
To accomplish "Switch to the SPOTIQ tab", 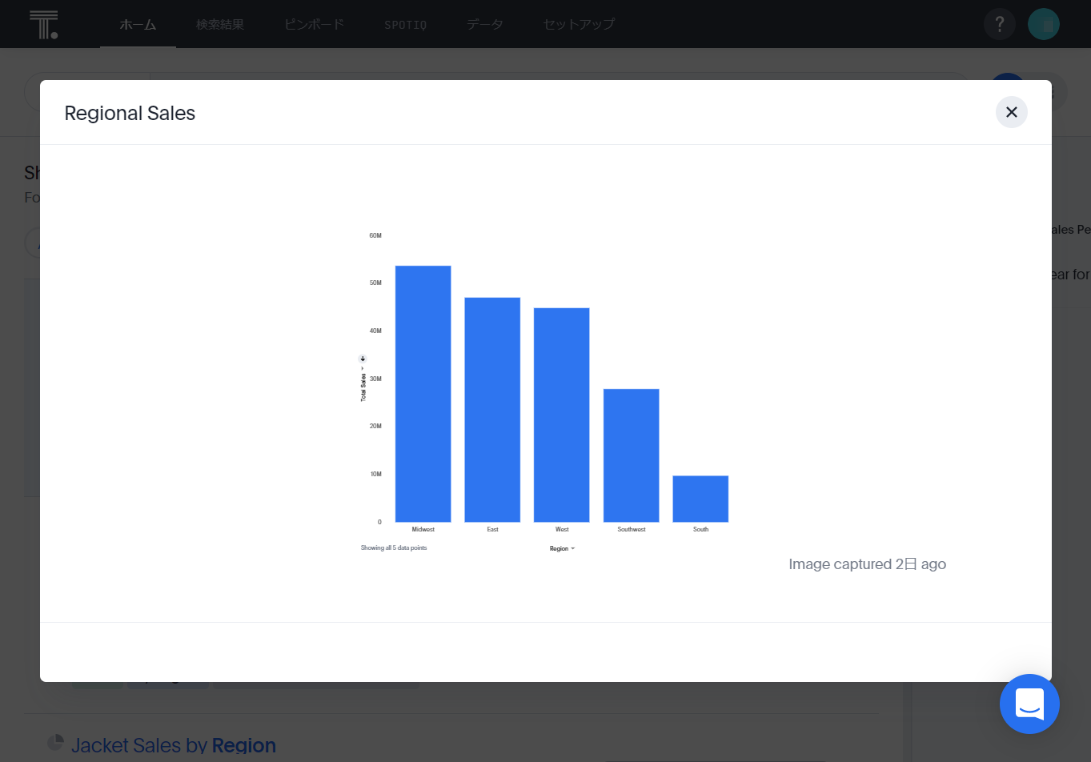I will 405,23.
